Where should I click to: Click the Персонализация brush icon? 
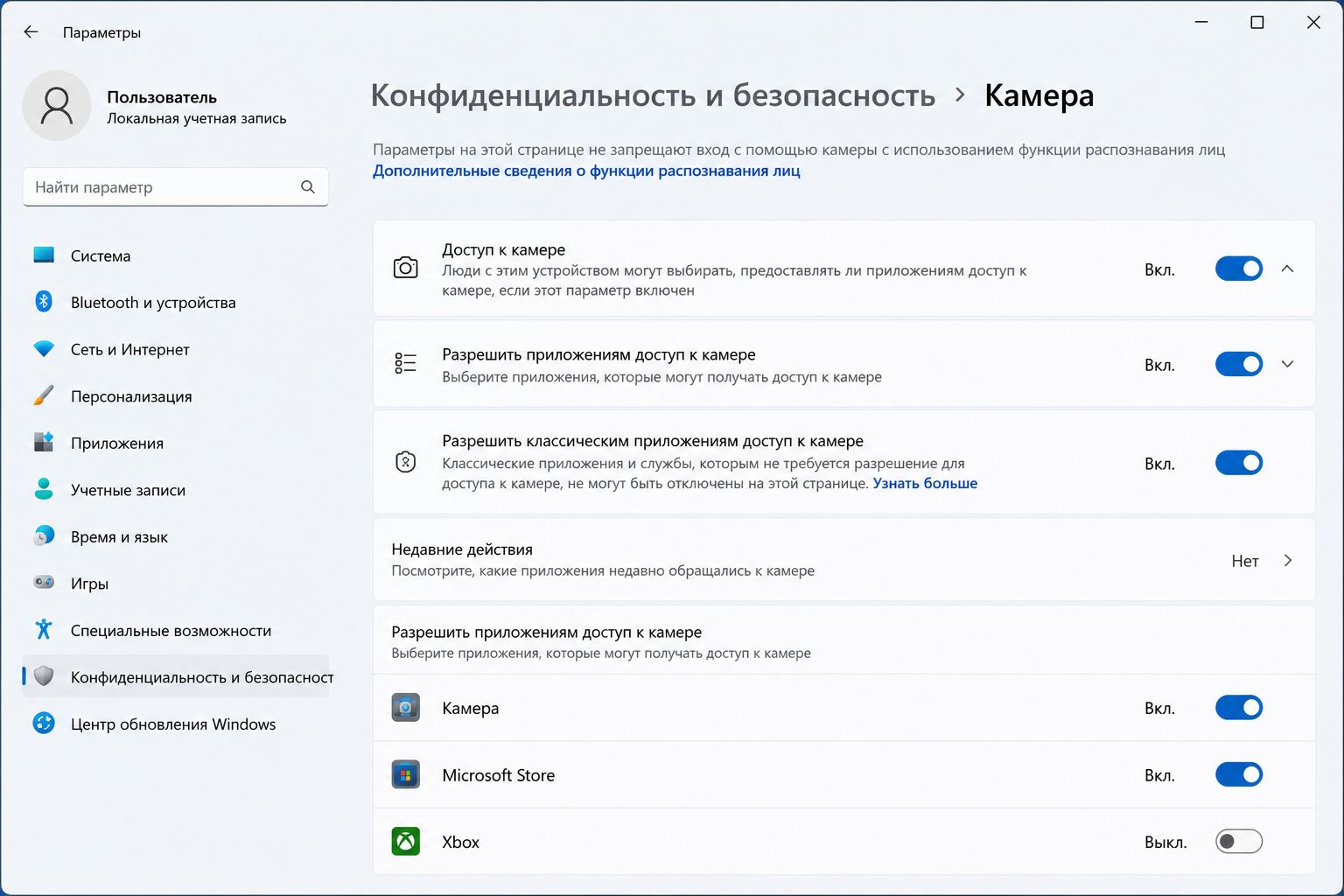(44, 395)
